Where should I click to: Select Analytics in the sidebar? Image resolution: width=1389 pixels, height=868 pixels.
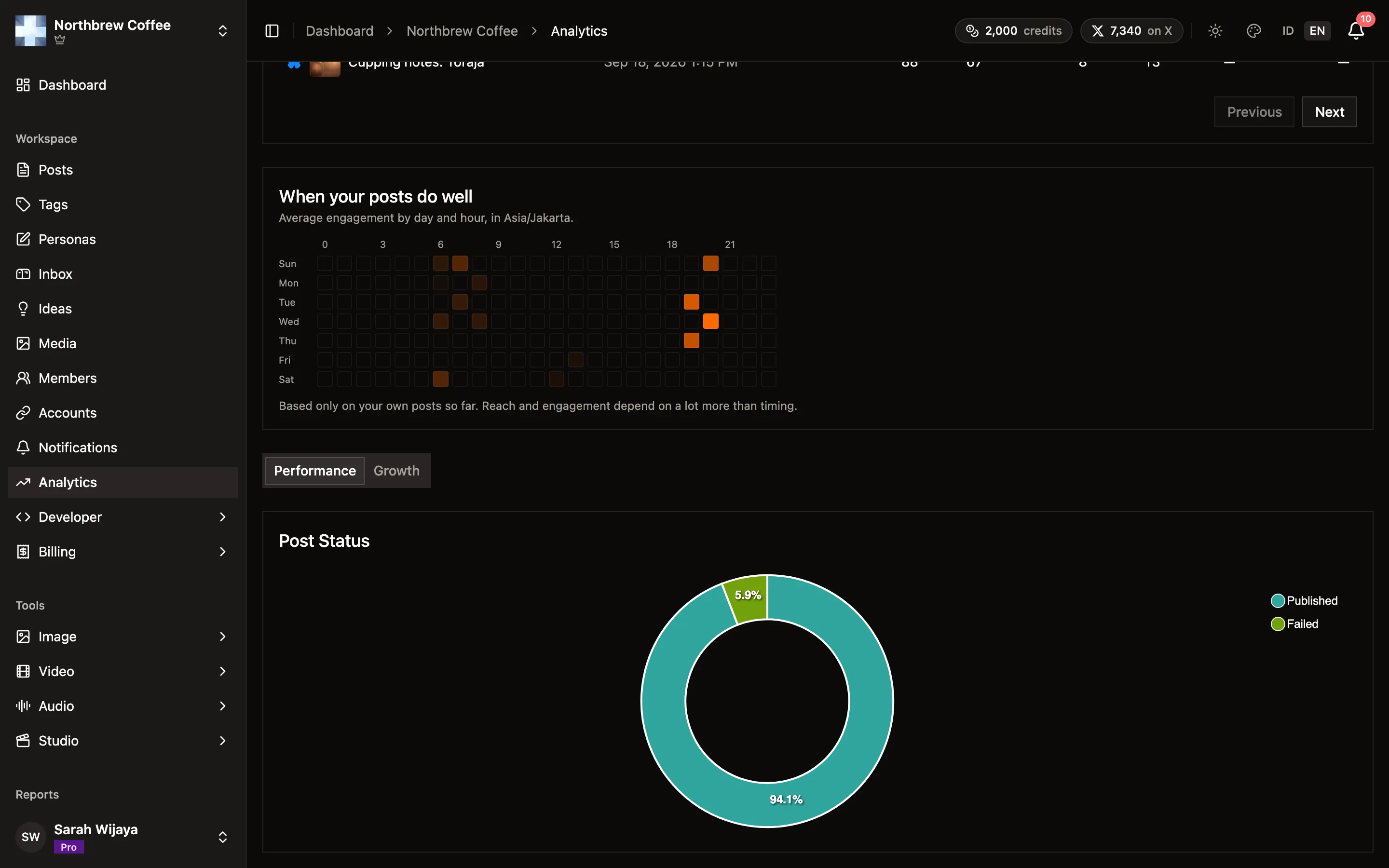123,482
